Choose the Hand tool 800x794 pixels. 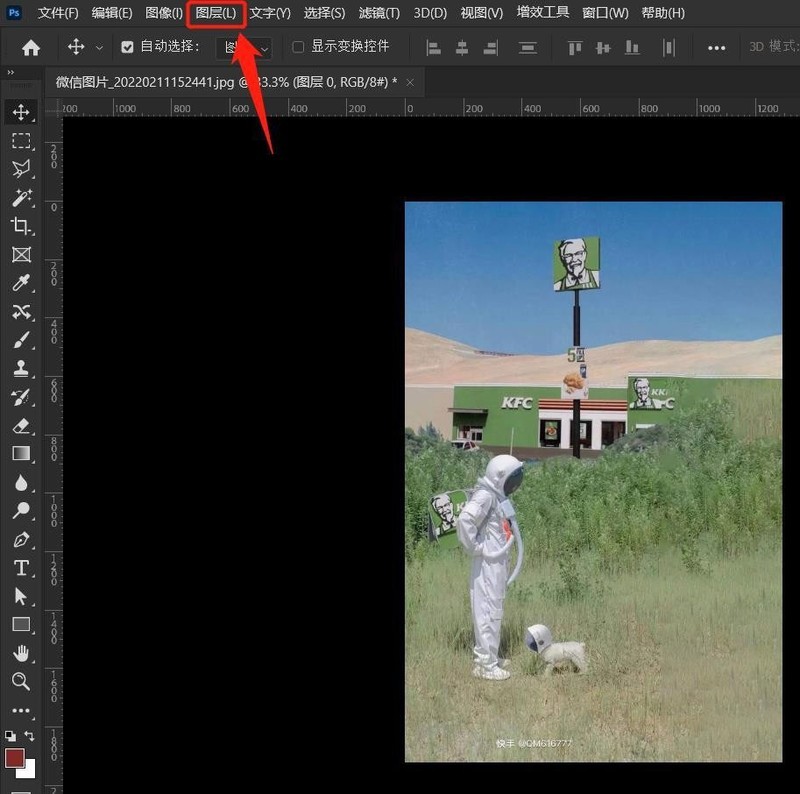[21, 653]
